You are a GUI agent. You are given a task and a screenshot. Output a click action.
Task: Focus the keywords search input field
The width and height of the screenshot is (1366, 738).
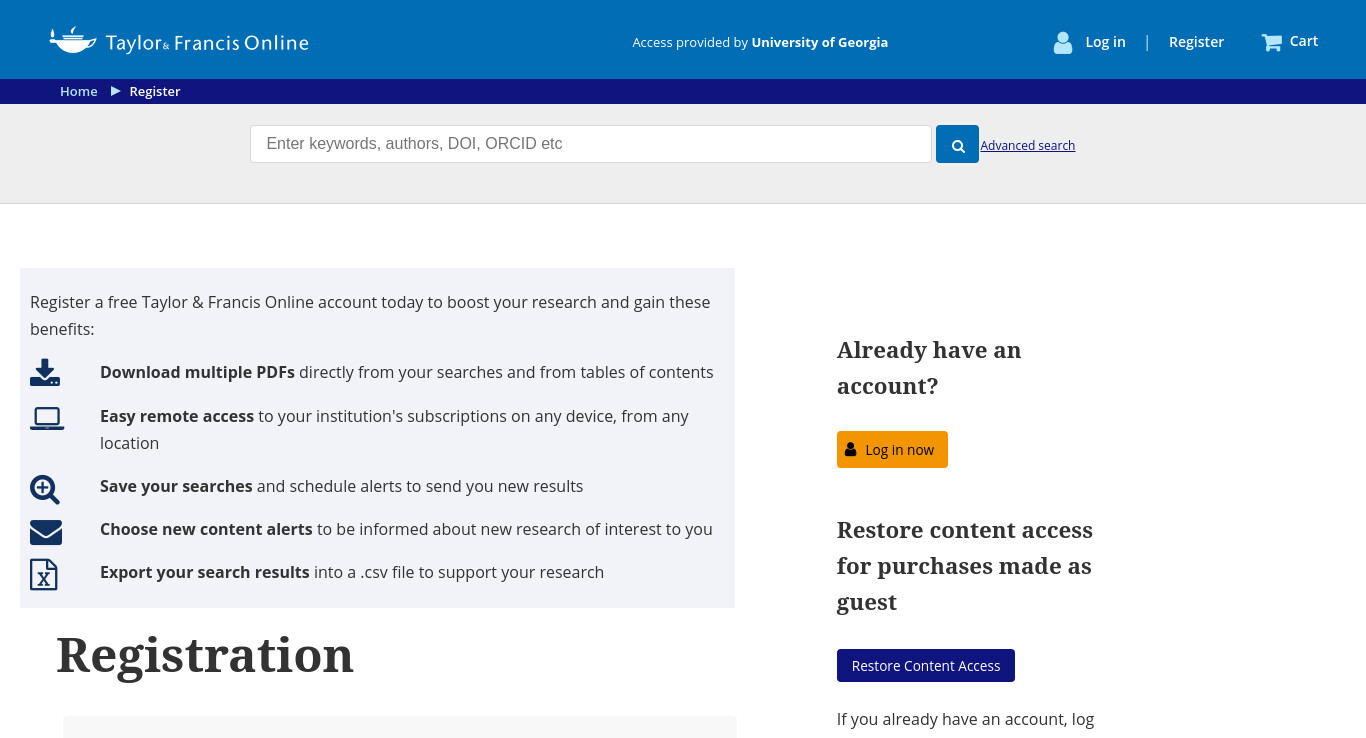[591, 144]
